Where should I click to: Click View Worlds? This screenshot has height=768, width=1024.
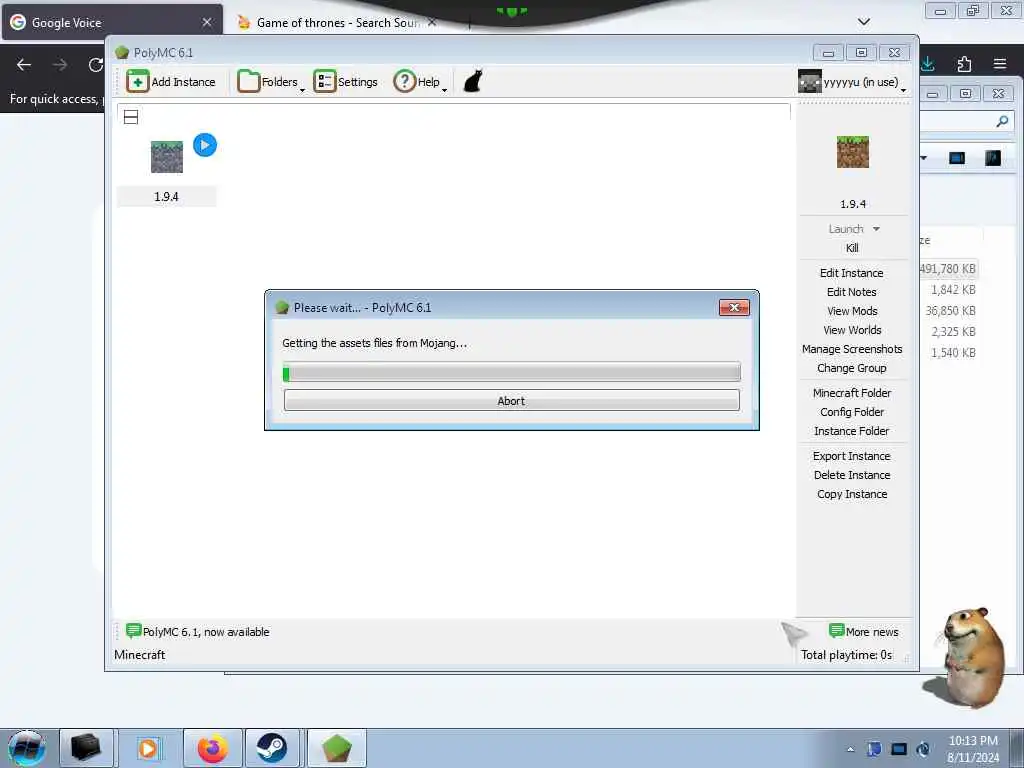852,330
